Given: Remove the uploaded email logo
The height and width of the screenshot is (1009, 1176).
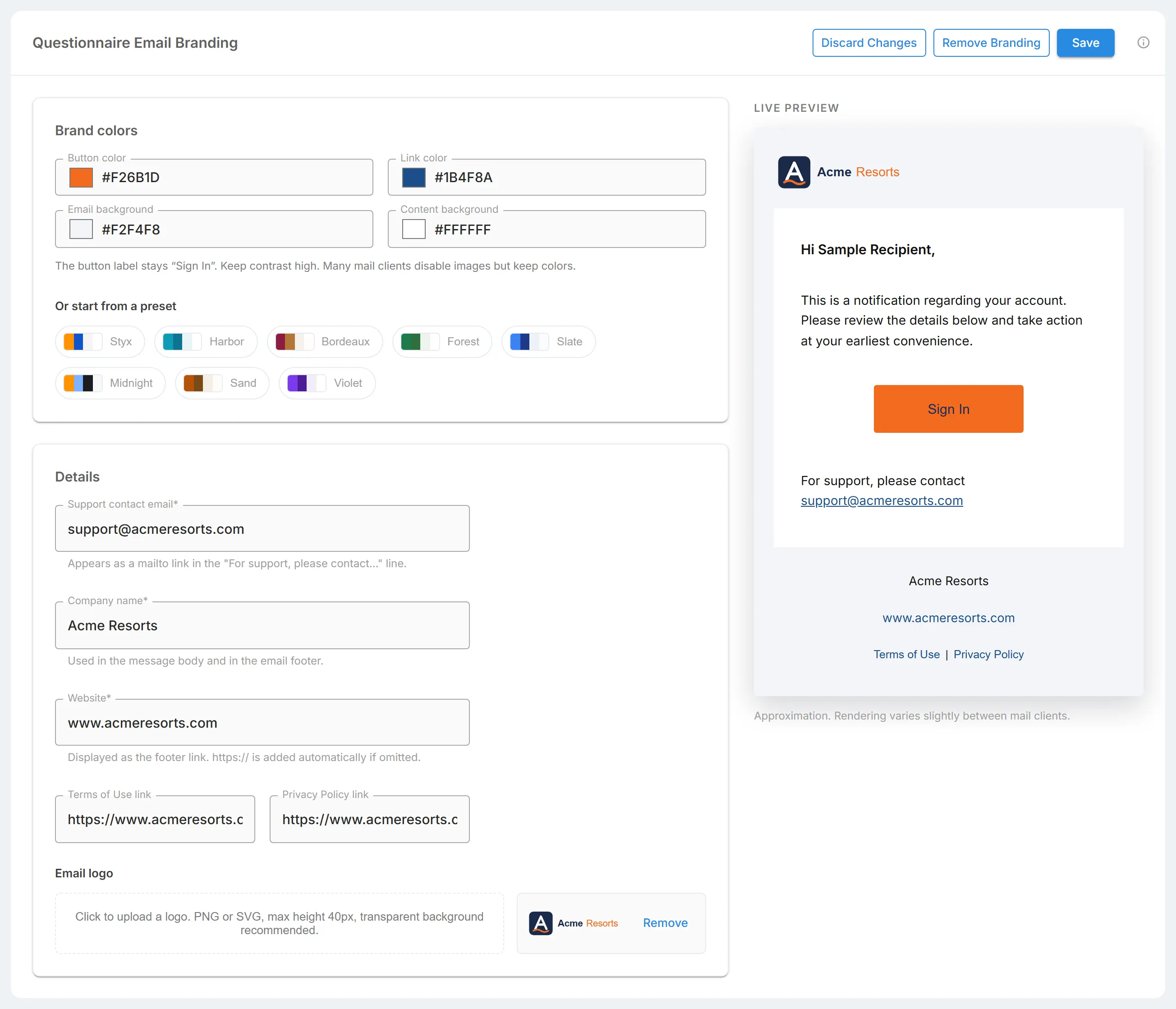Looking at the screenshot, I should tap(665, 923).
